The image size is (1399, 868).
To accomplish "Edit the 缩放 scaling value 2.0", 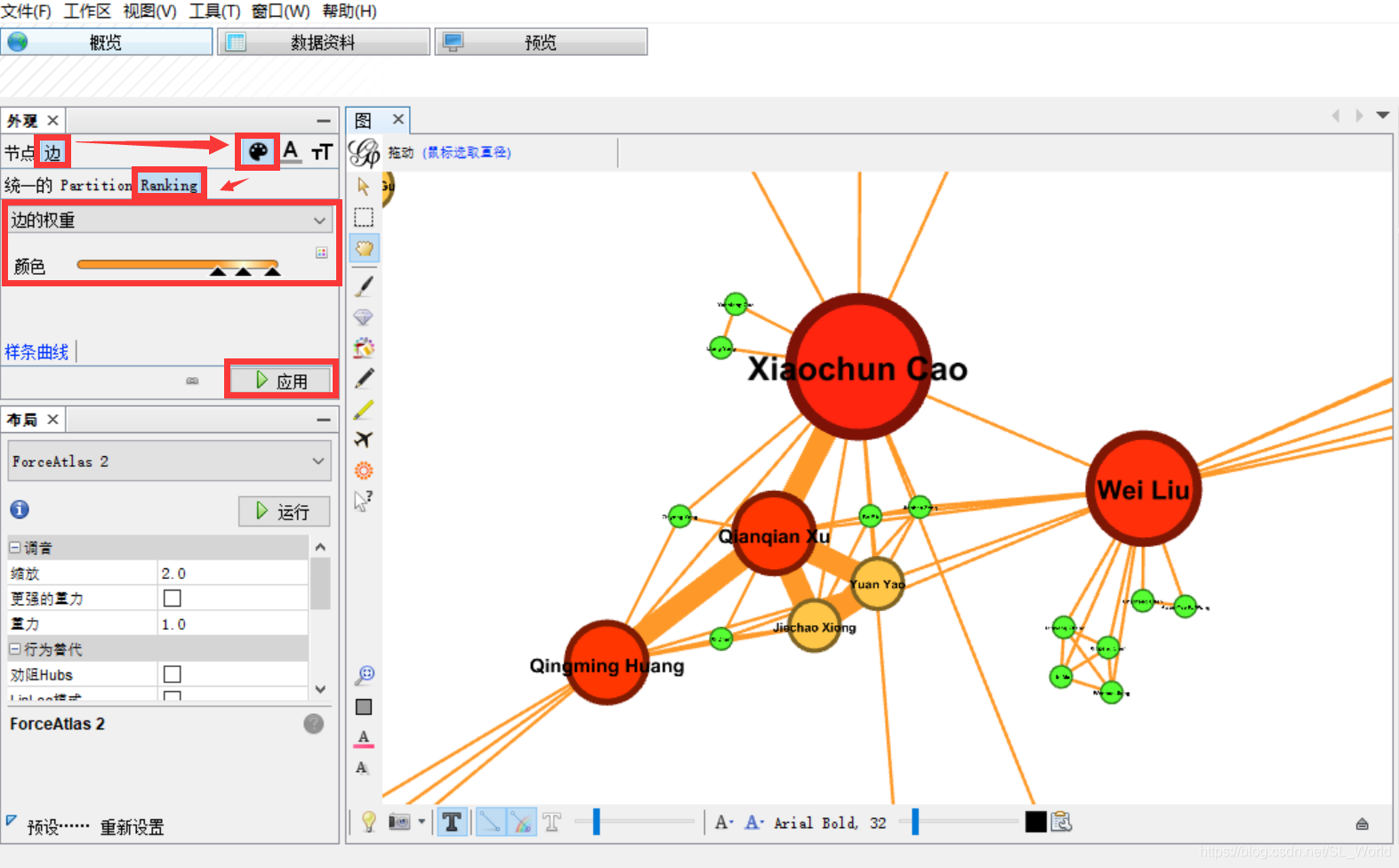I will click(x=233, y=574).
